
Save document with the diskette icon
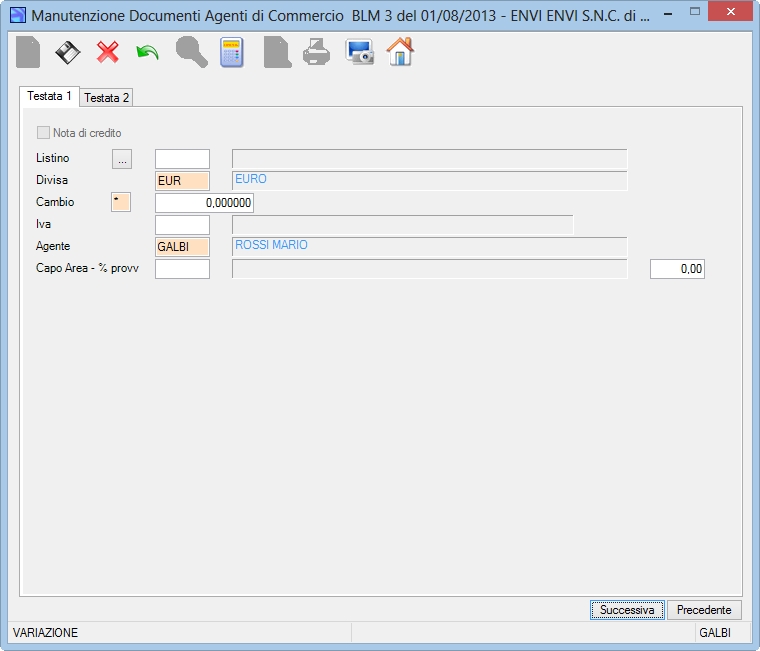[67, 52]
